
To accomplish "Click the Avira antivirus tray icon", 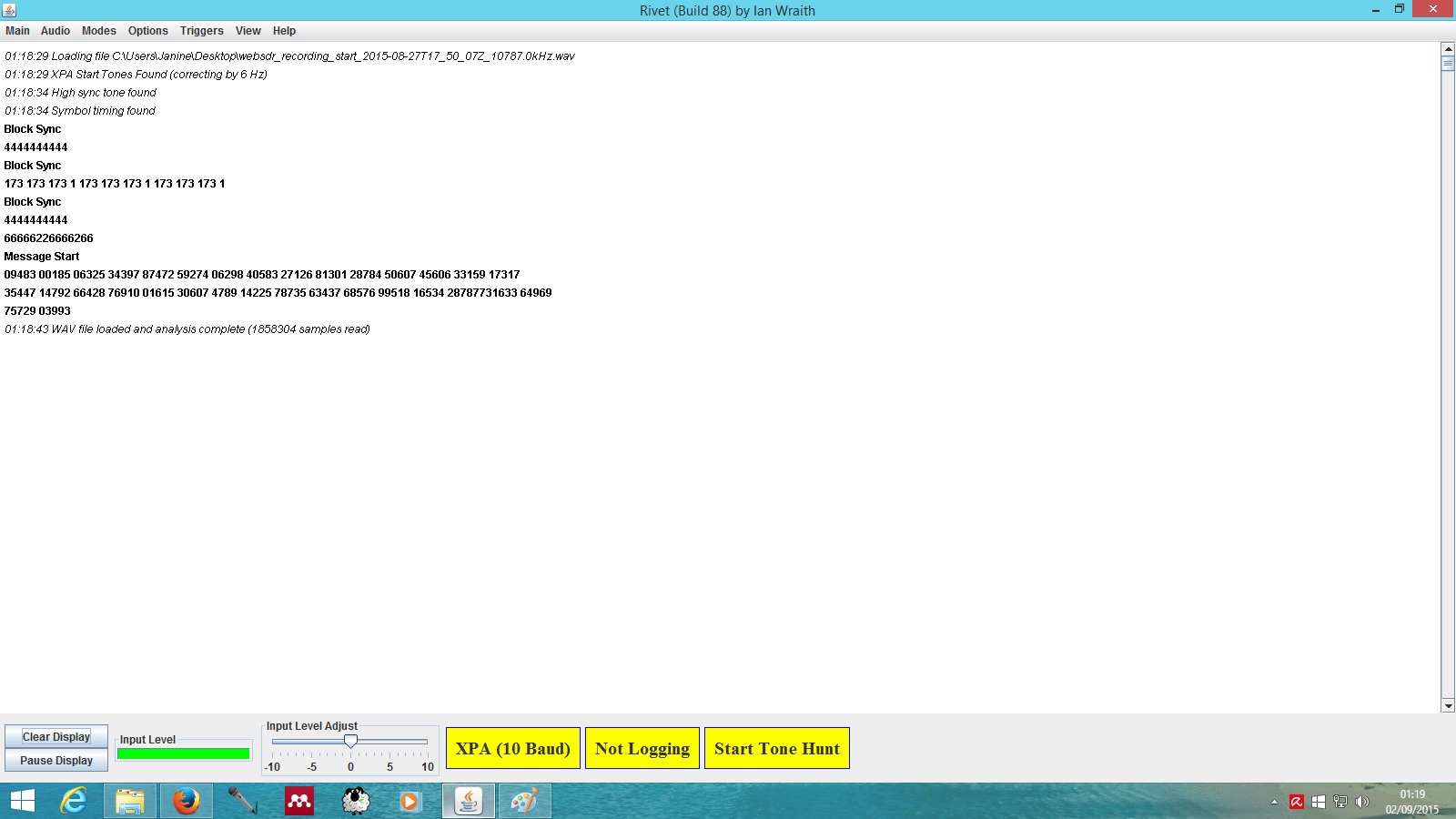I will [1297, 802].
